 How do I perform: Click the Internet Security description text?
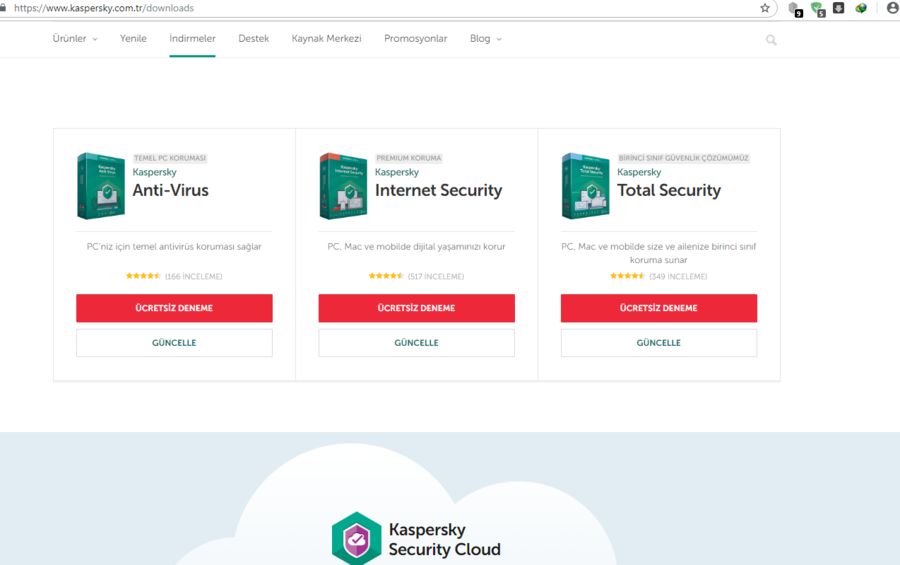pyautogui.click(x=416, y=246)
